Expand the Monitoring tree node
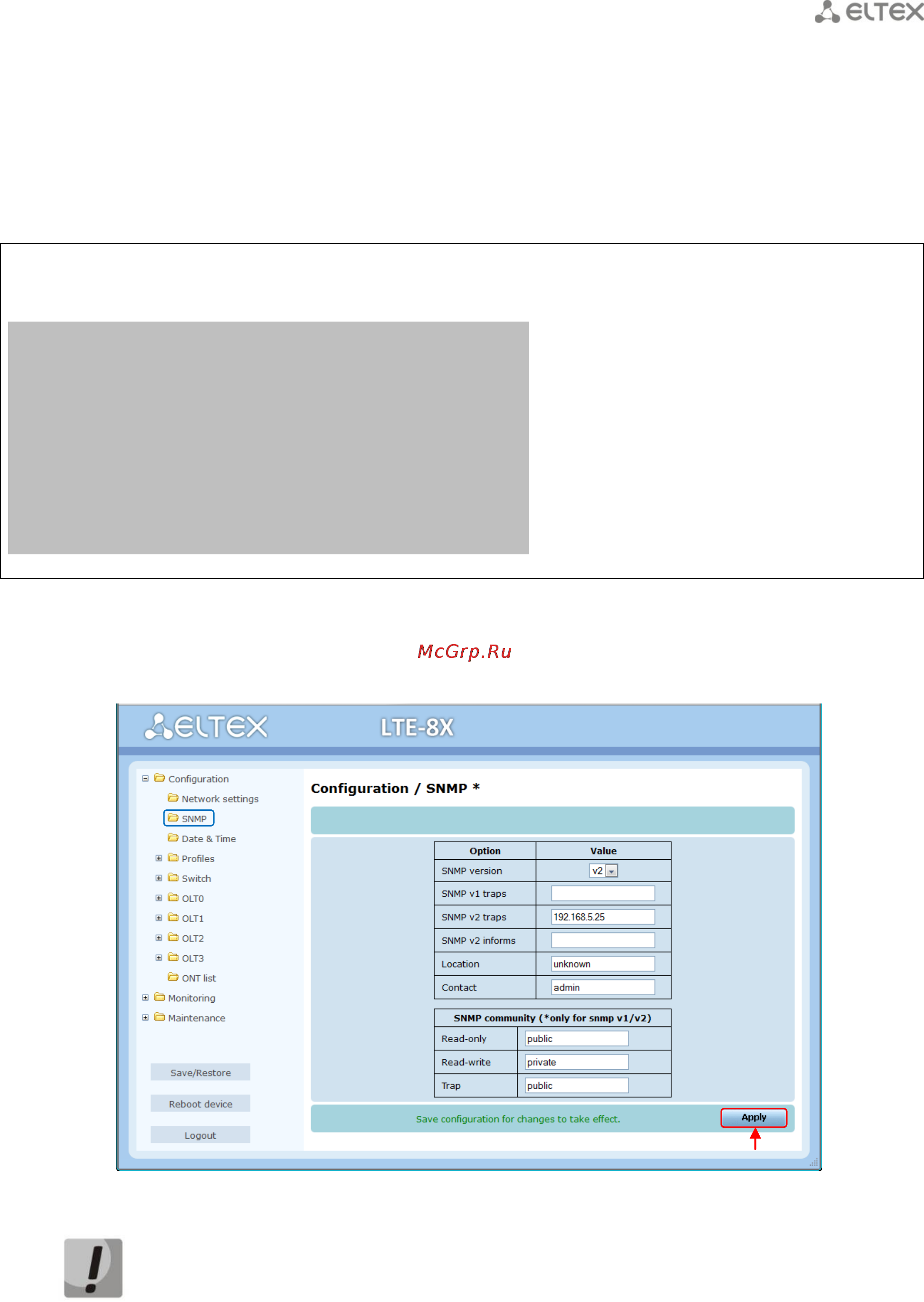The width and height of the screenshot is (924, 1302). [x=145, y=997]
